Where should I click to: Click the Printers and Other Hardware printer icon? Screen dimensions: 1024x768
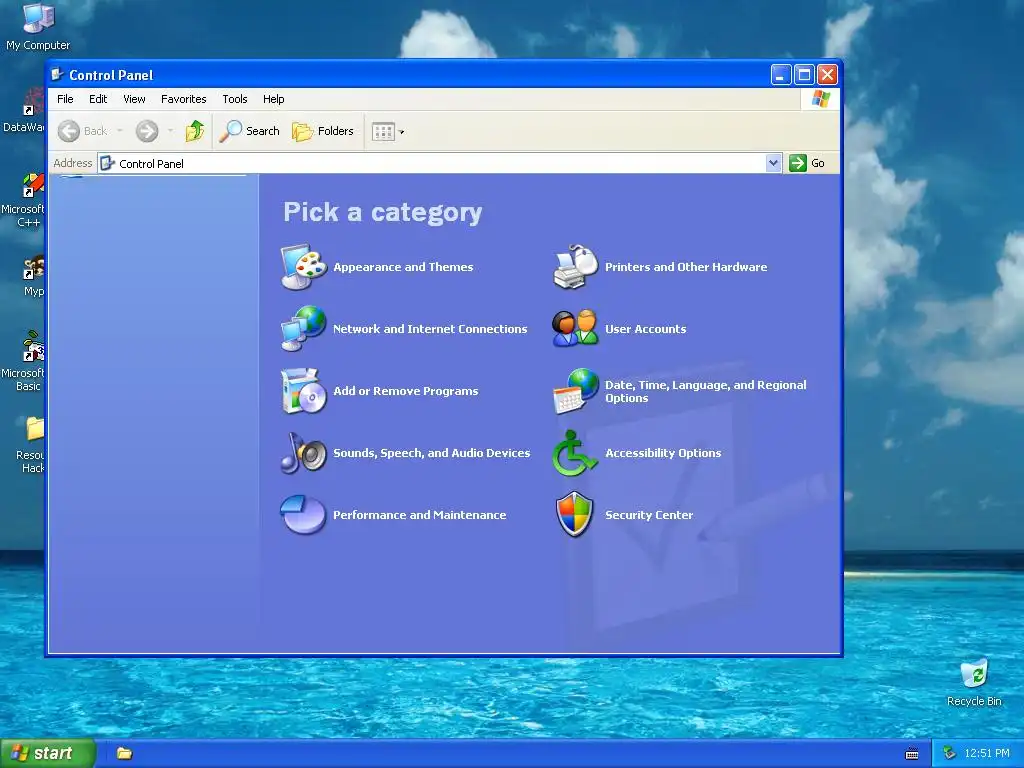click(x=575, y=266)
